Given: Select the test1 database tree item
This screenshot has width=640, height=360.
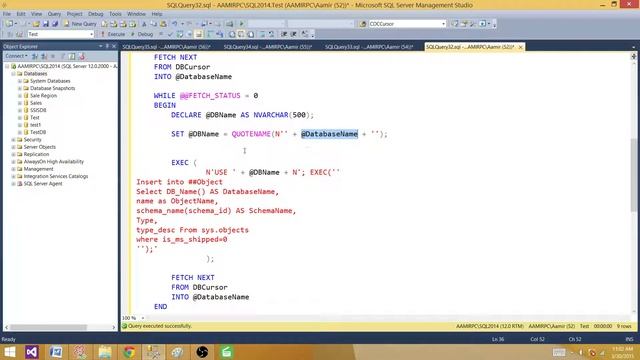Looking at the screenshot, I should [36, 125].
